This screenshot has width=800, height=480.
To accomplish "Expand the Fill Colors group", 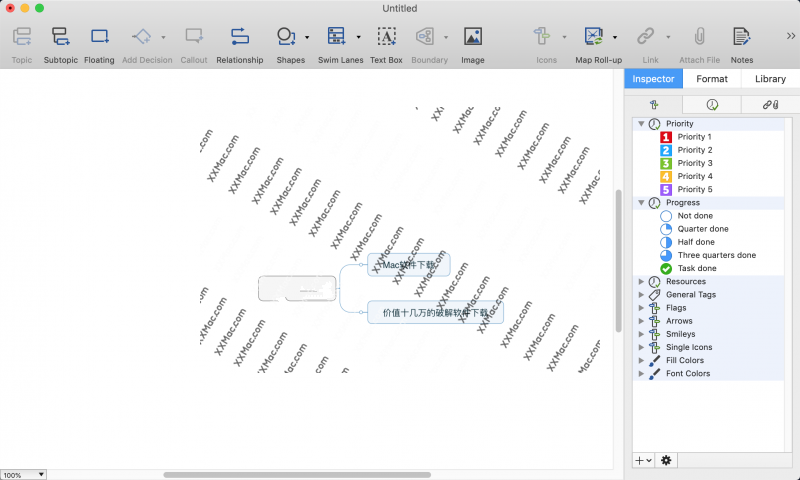I will click(x=641, y=361).
